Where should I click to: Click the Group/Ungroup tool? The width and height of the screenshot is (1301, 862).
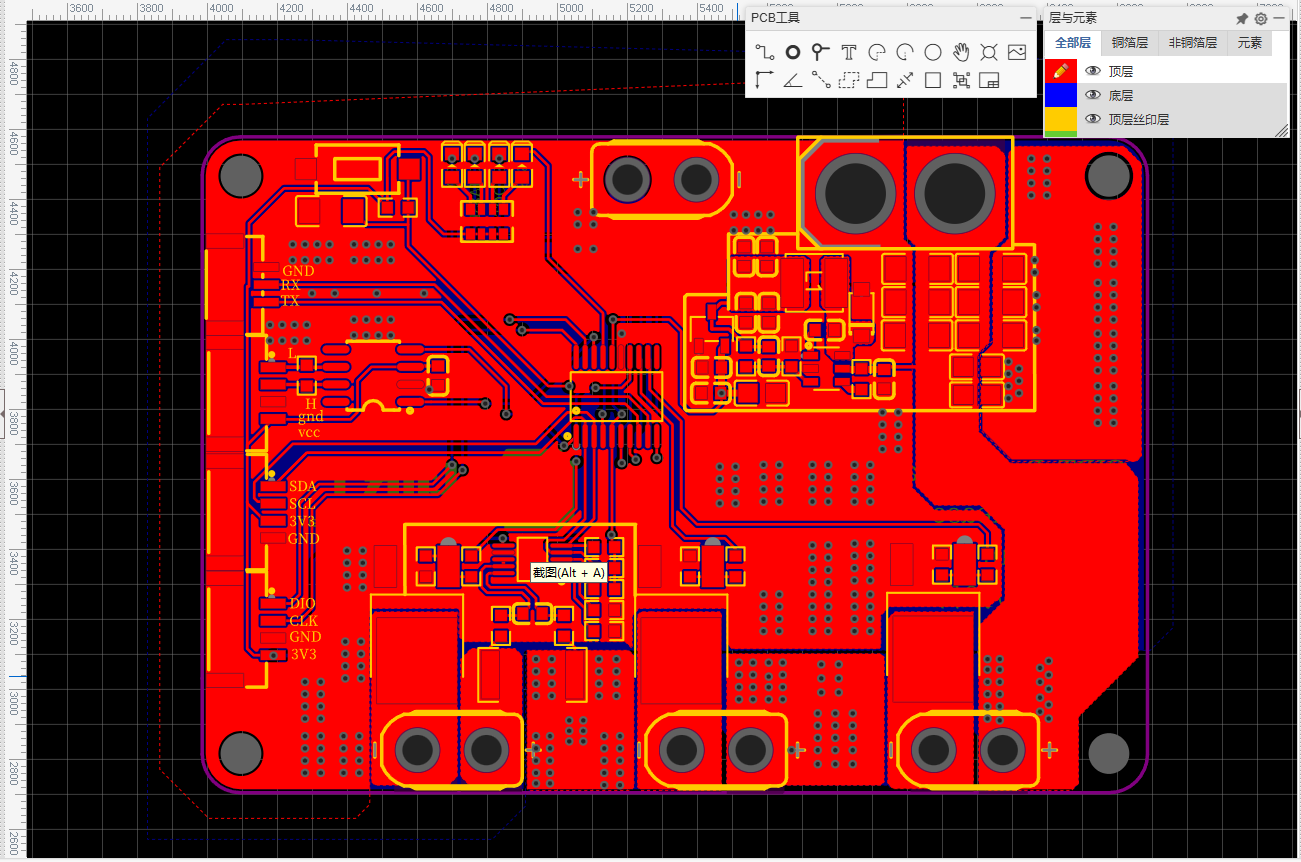[961, 81]
